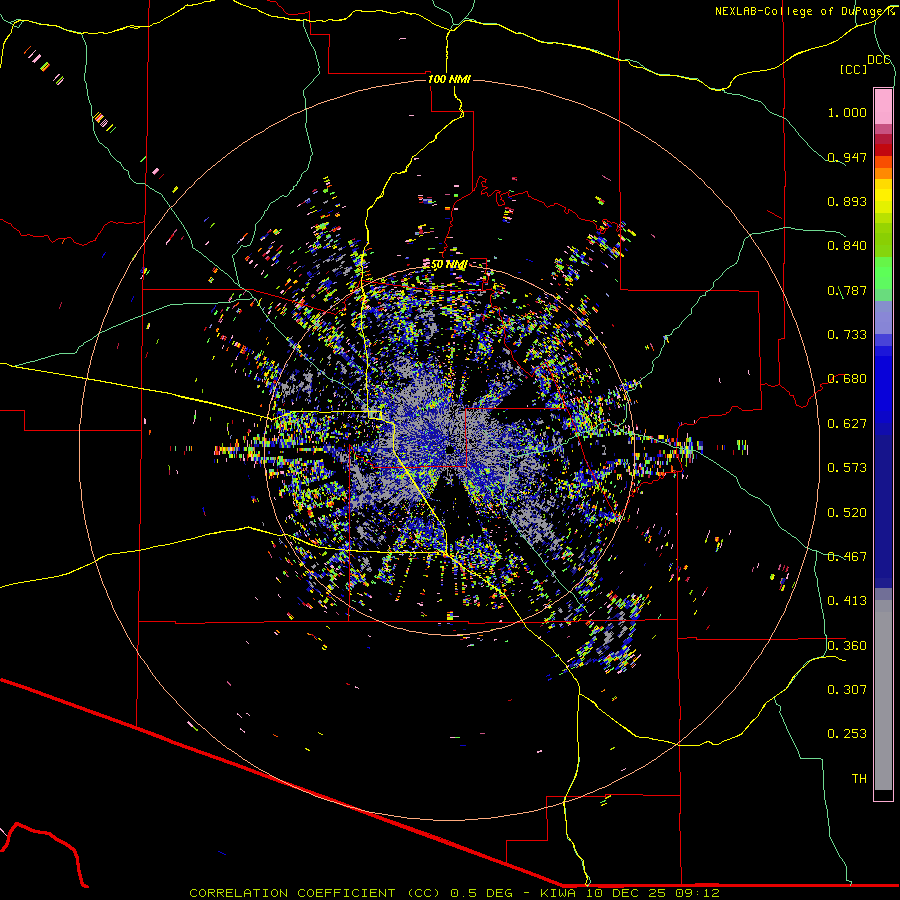Viewport: 900px width, 900px height.
Task: Click the 0.573 scale value
Action: tap(847, 468)
